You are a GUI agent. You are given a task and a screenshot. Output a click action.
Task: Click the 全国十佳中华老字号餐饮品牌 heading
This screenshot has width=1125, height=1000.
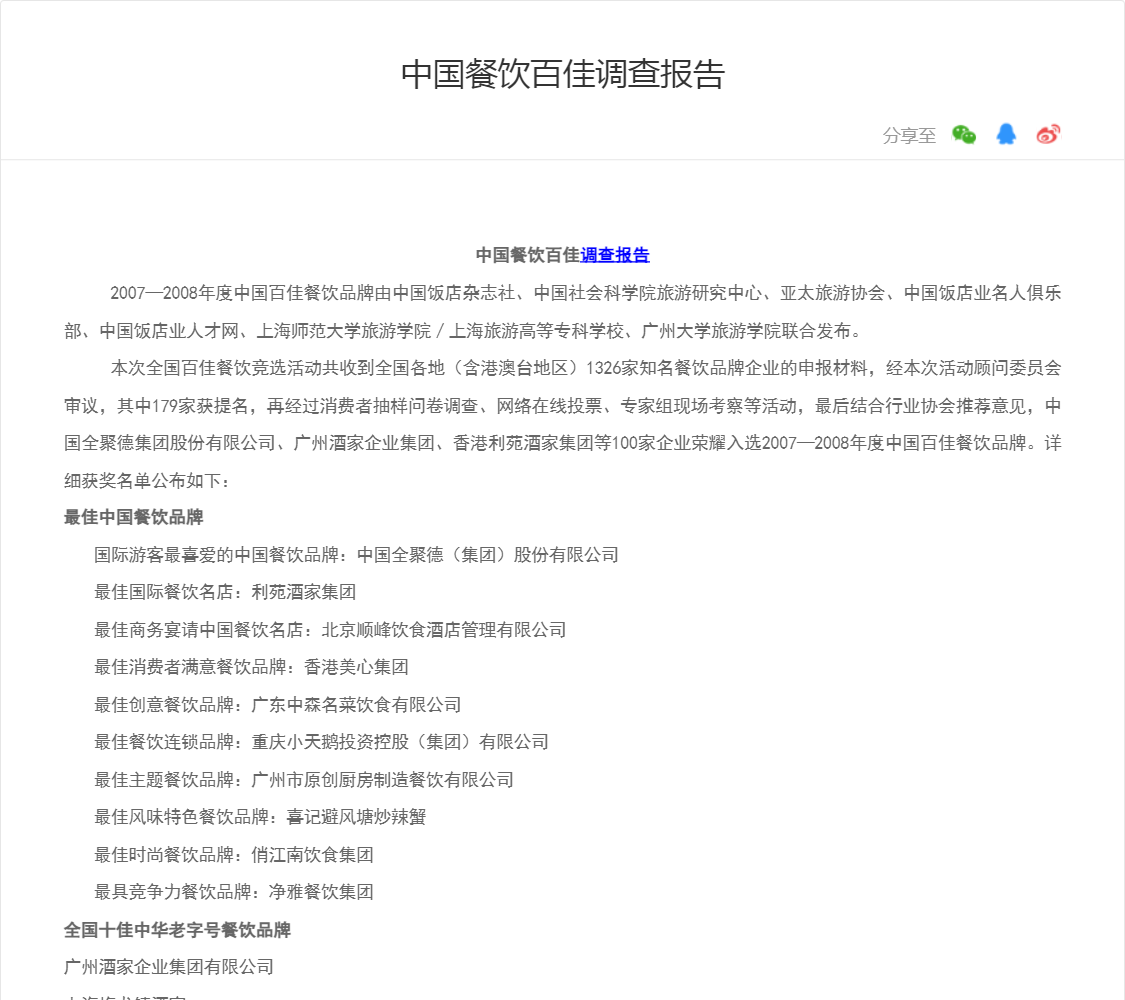[177, 930]
